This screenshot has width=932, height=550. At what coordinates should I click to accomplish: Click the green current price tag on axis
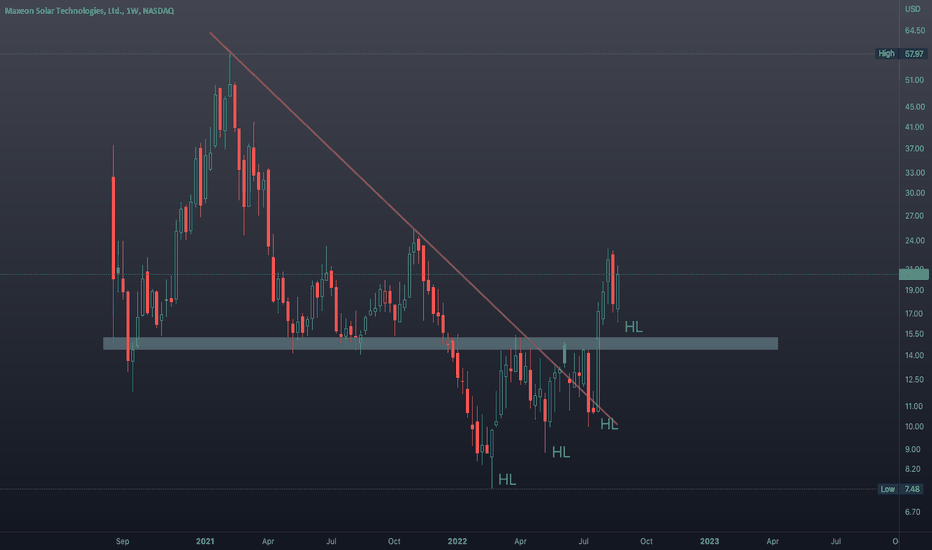coord(914,274)
